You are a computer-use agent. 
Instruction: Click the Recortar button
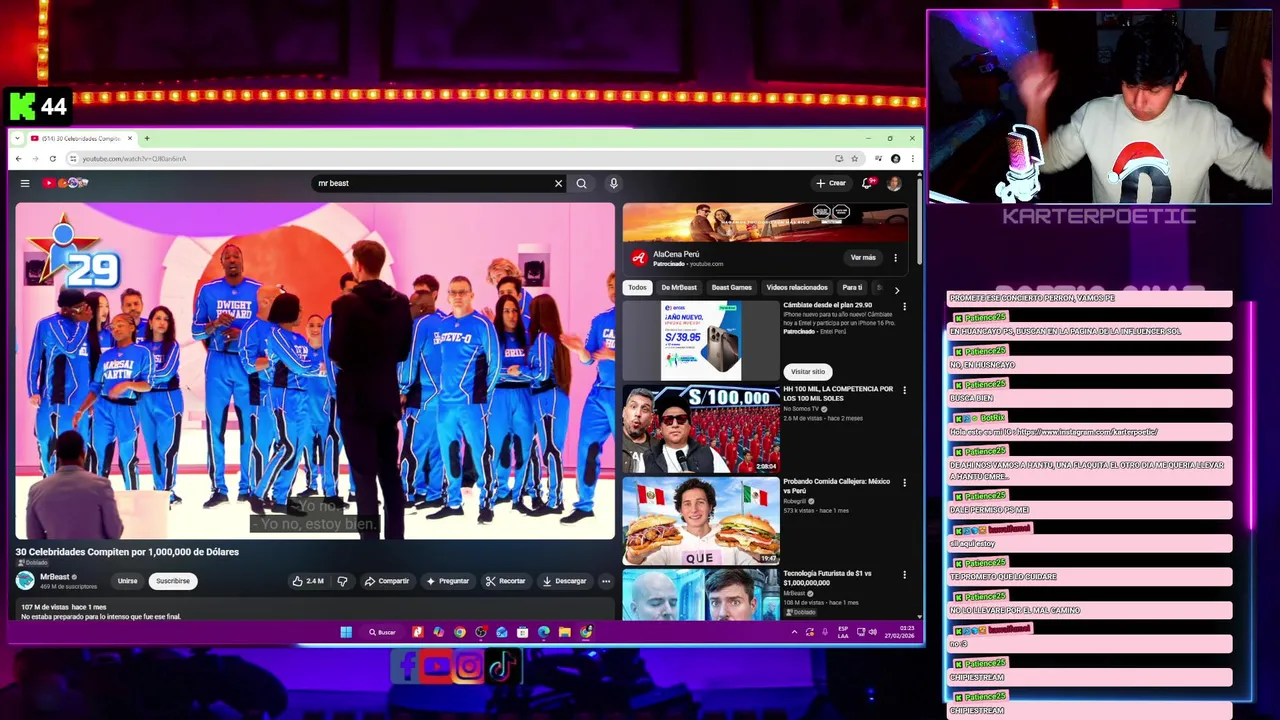505,581
